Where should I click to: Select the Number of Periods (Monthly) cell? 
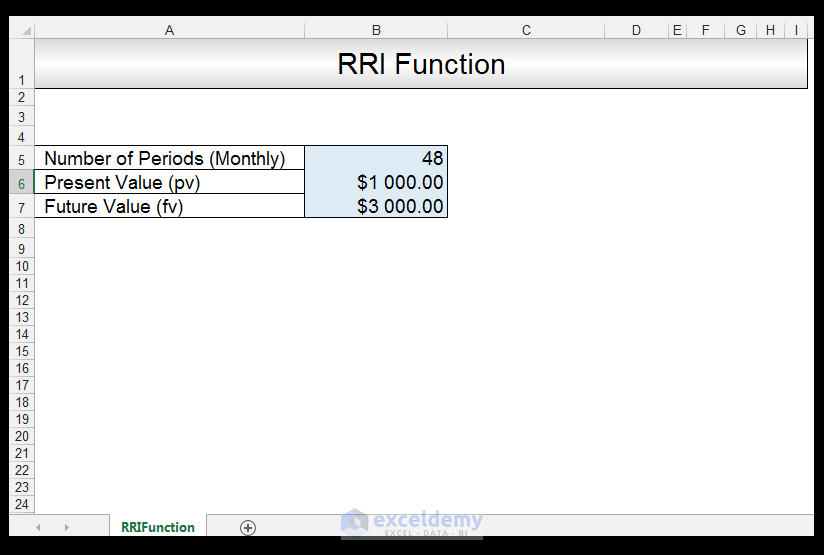tap(169, 158)
